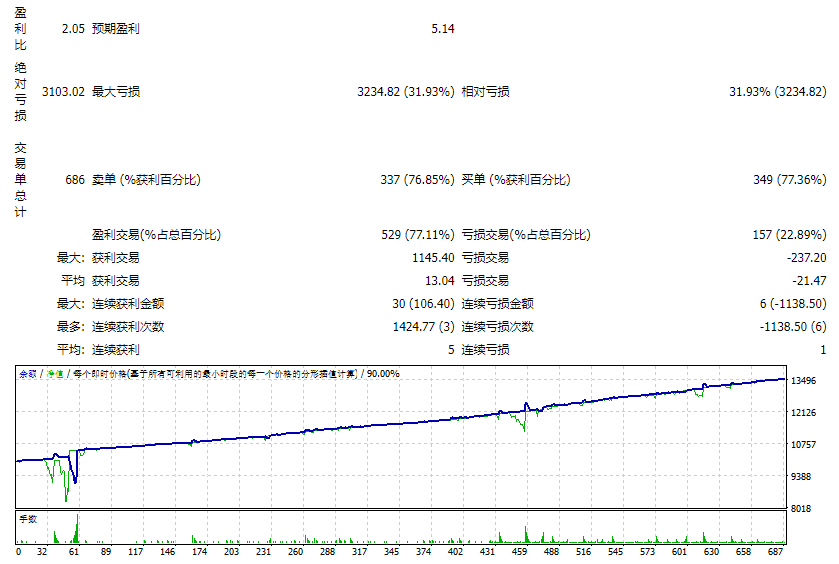839x564 pixels.
Task: Select the 手数 label in volume panel
Action: [28, 519]
